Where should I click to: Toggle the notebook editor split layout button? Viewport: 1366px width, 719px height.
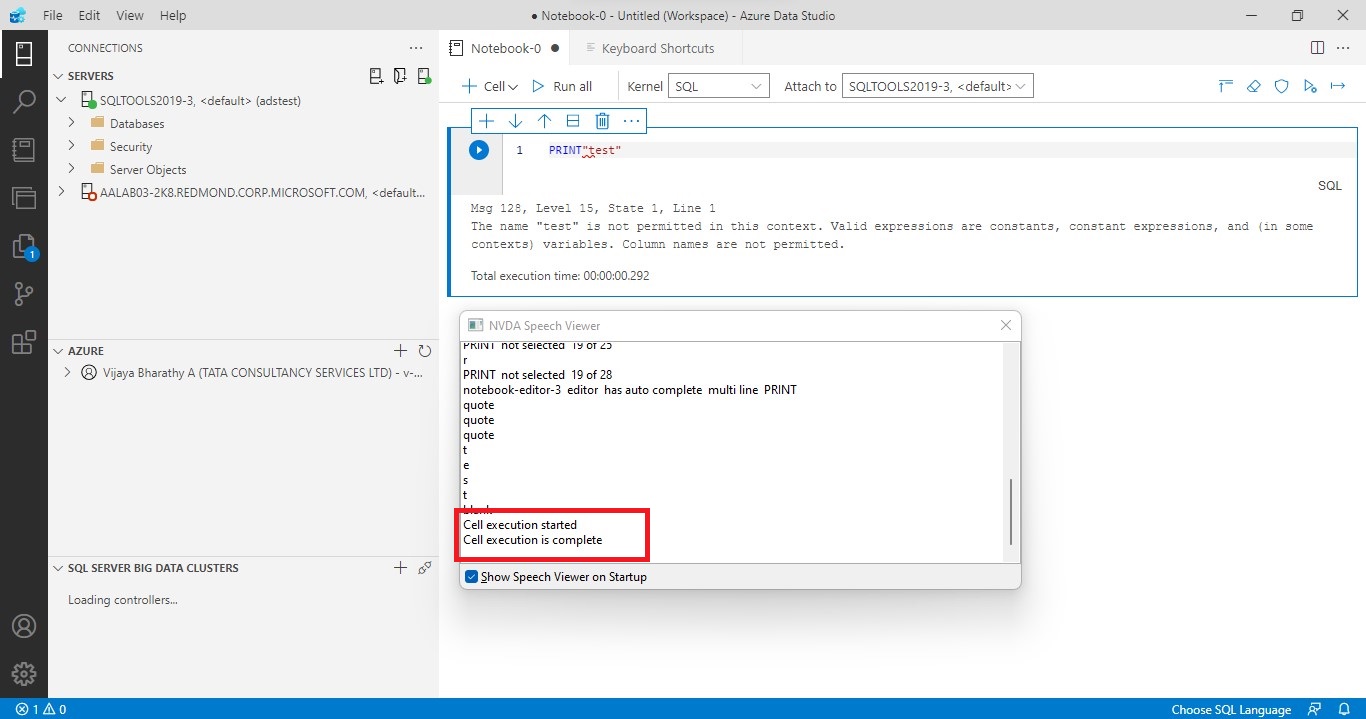(1317, 47)
